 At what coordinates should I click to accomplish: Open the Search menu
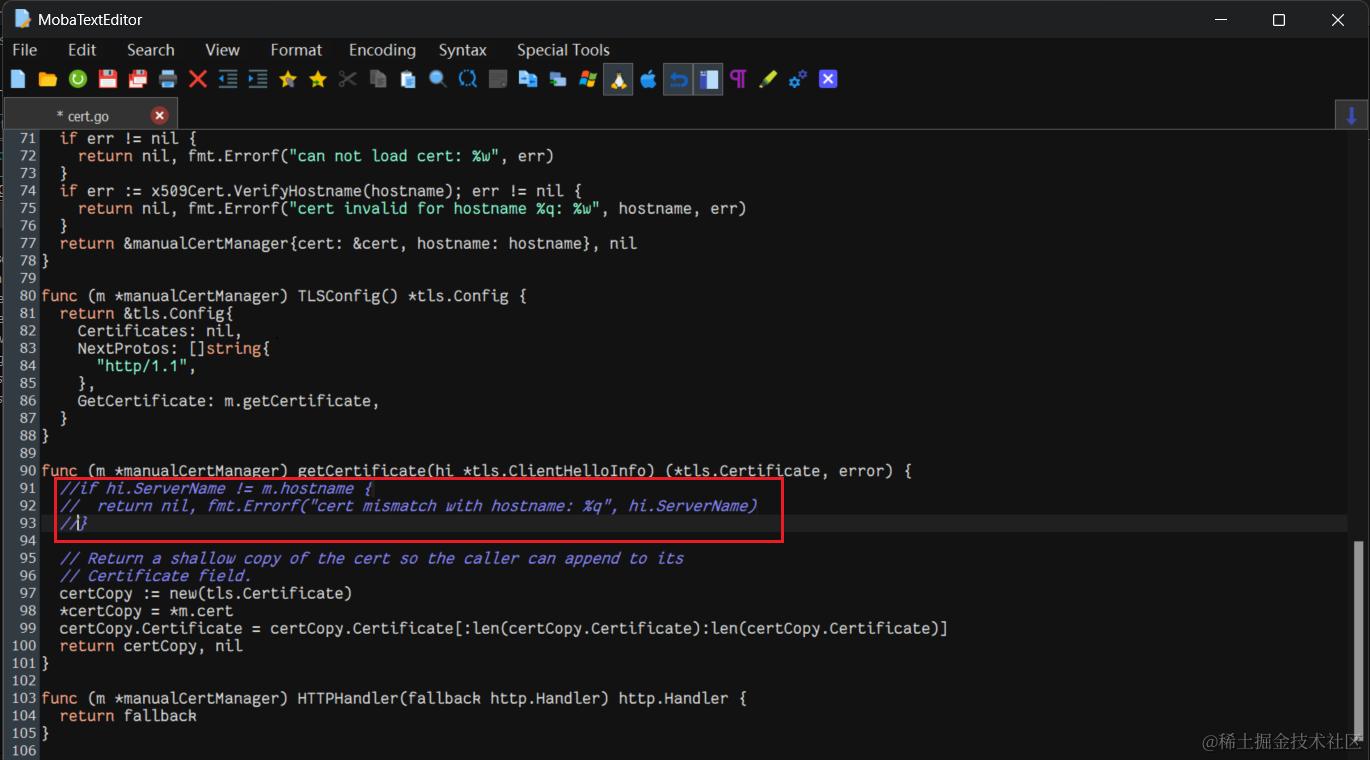tap(151, 50)
